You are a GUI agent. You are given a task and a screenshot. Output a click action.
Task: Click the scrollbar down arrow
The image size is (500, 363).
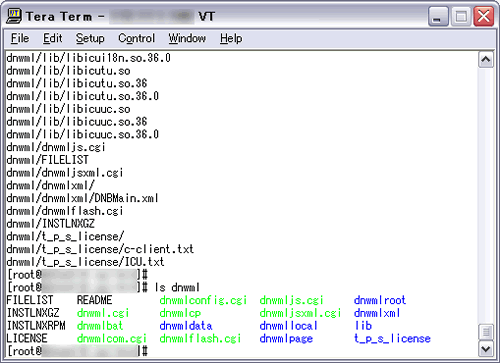pyautogui.click(x=486, y=349)
